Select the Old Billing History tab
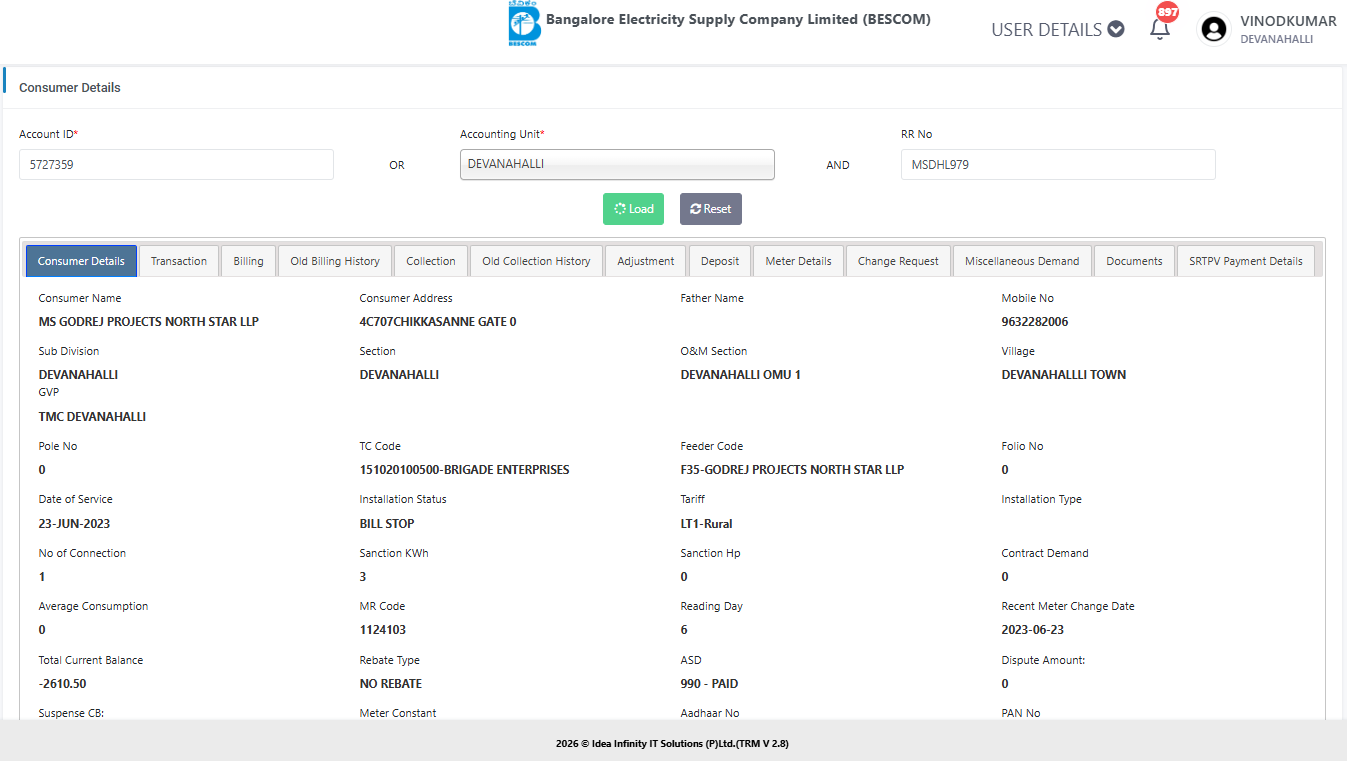Viewport: 1347px width, 761px height. coord(335,261)
